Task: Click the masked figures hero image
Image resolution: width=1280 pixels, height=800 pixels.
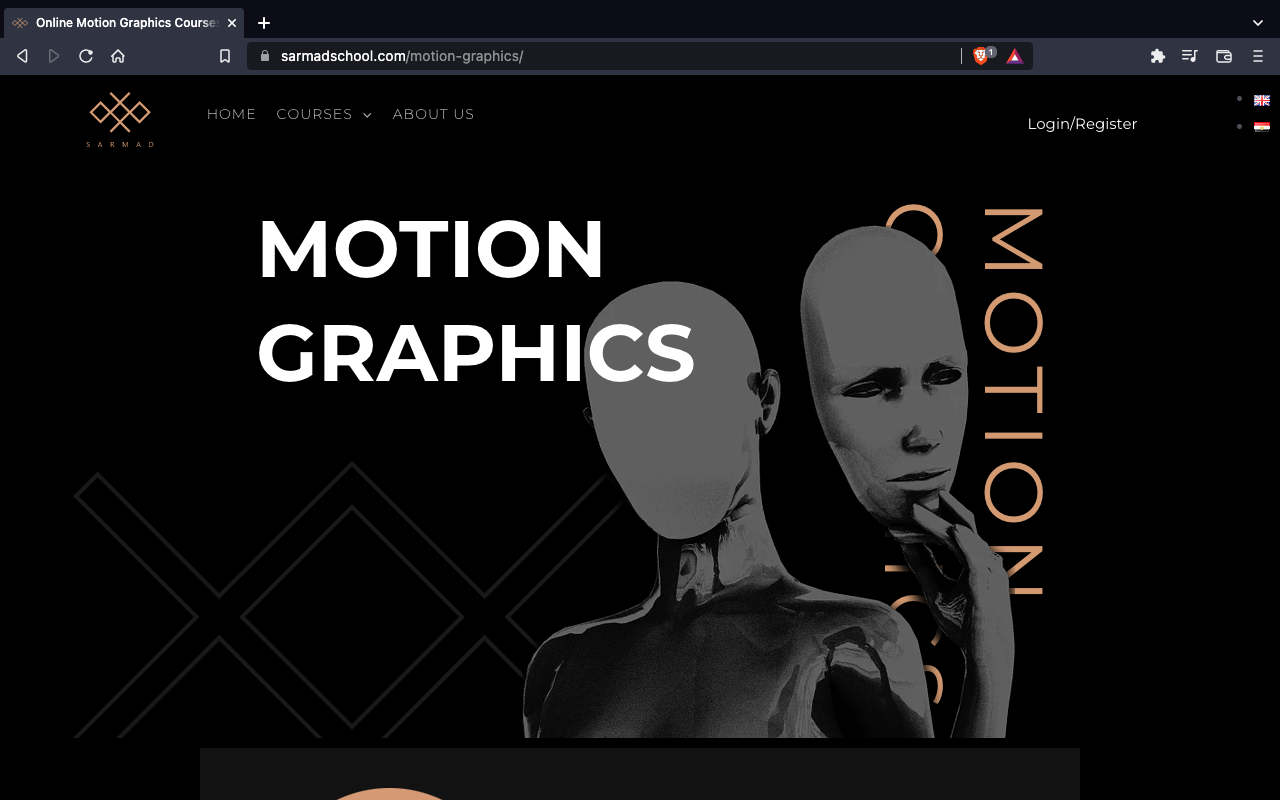Action: pyautogui.click(x=770, y=480)
